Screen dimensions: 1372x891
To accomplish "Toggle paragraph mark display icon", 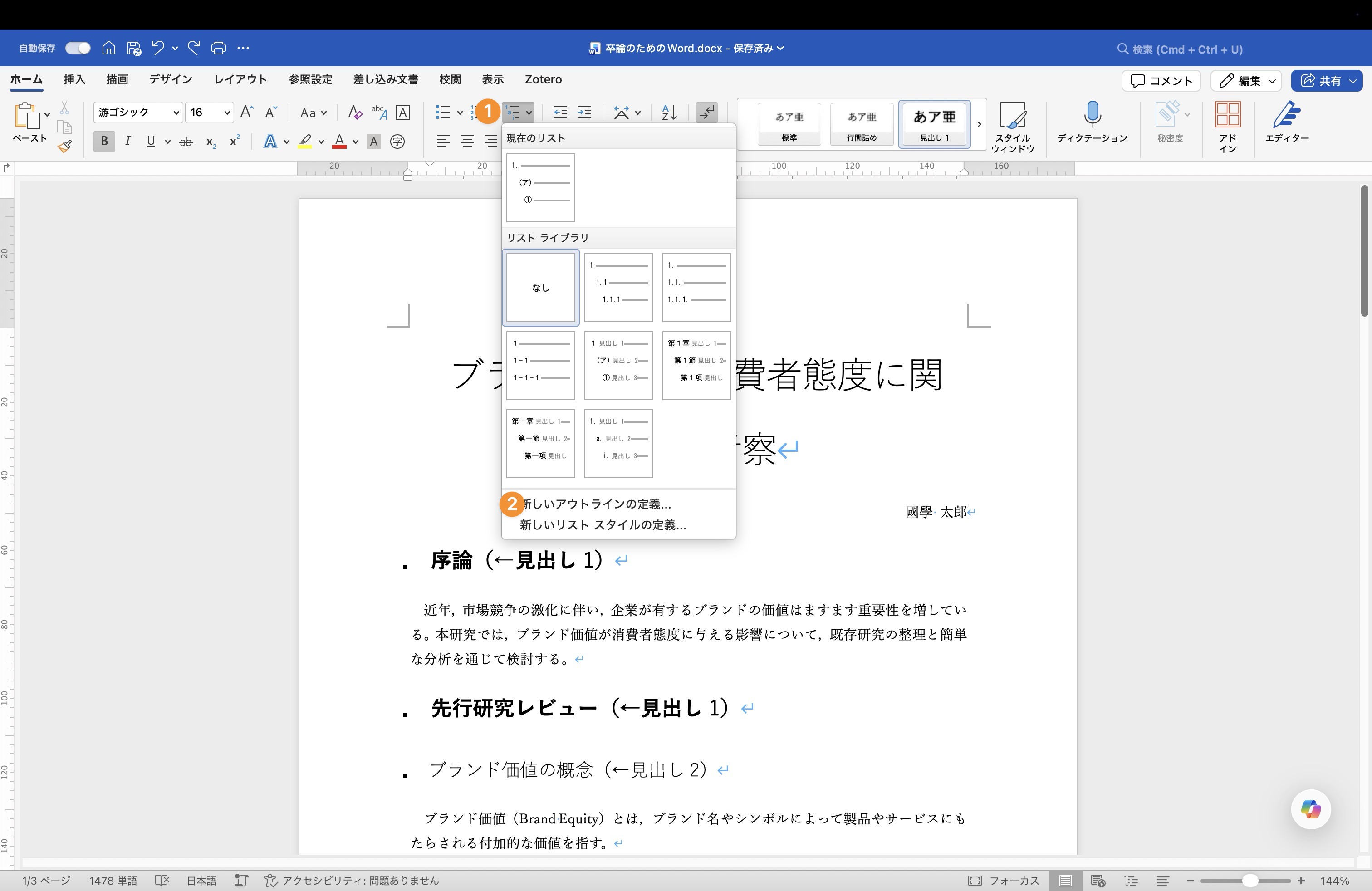I will (x=707, y=113).
